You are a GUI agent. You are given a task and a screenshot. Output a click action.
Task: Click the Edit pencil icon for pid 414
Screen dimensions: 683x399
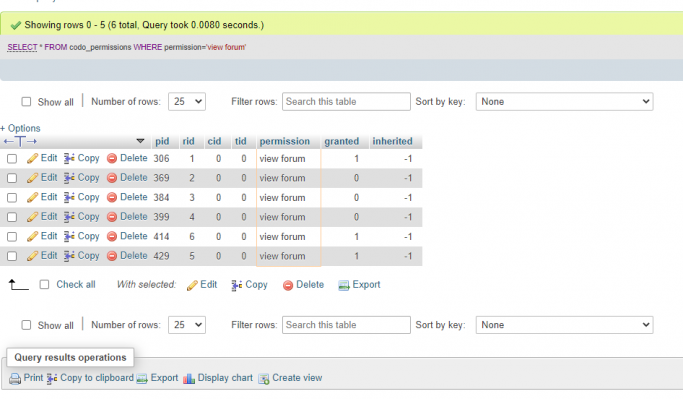pyautogui.click(x=32, y=237)
